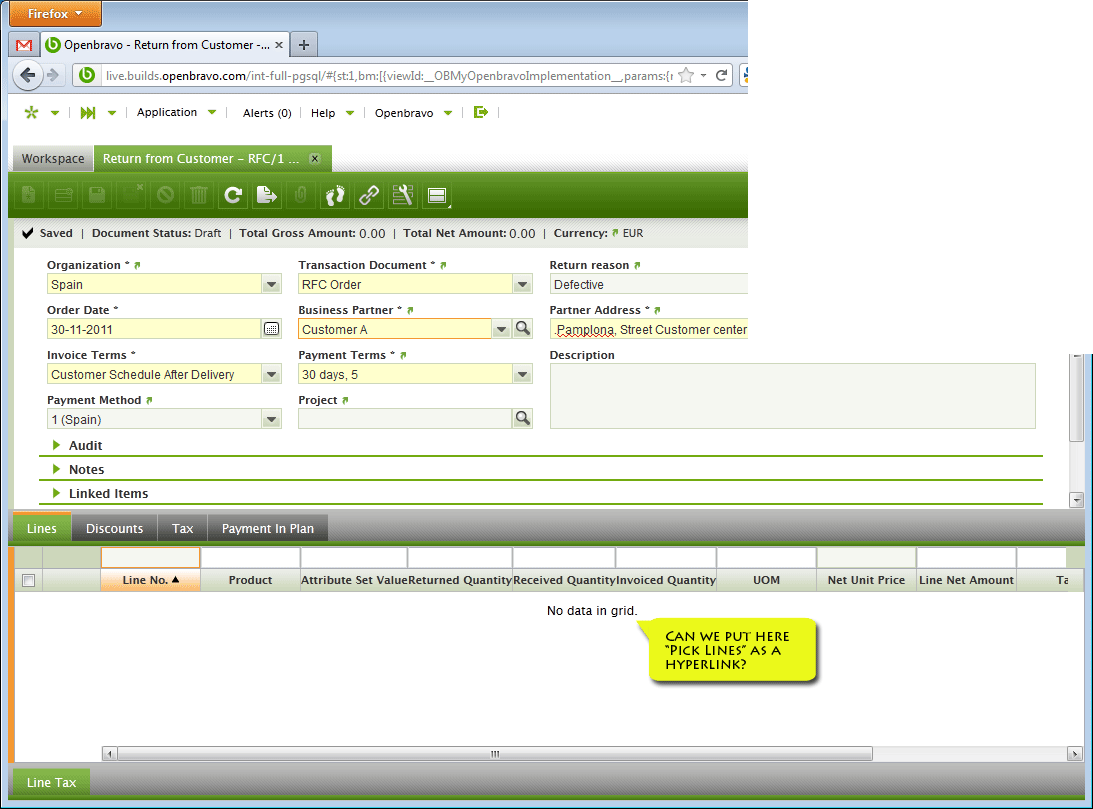Open the Payment Terms dropdown arrow
Image resolution: width=1093 pixels, height=809 pixels.
coord(523,374)
